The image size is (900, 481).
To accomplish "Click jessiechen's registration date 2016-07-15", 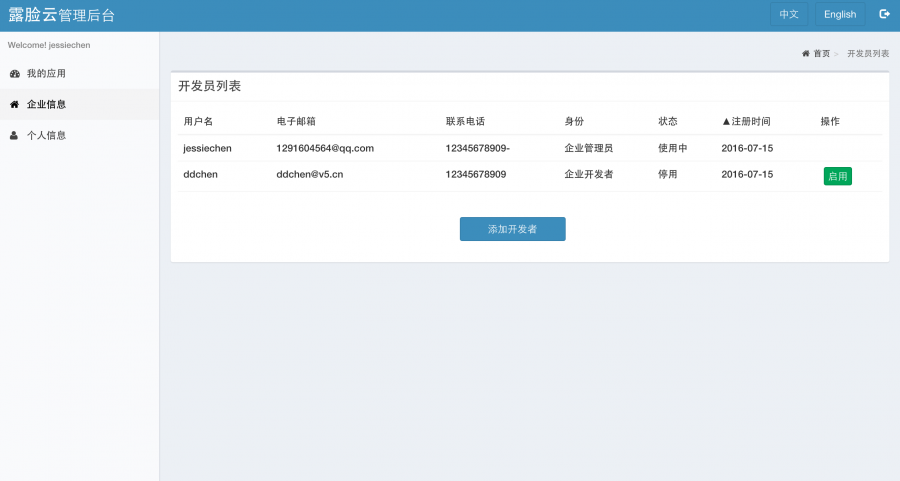I will pyautogui.click(x=747, y=148).
